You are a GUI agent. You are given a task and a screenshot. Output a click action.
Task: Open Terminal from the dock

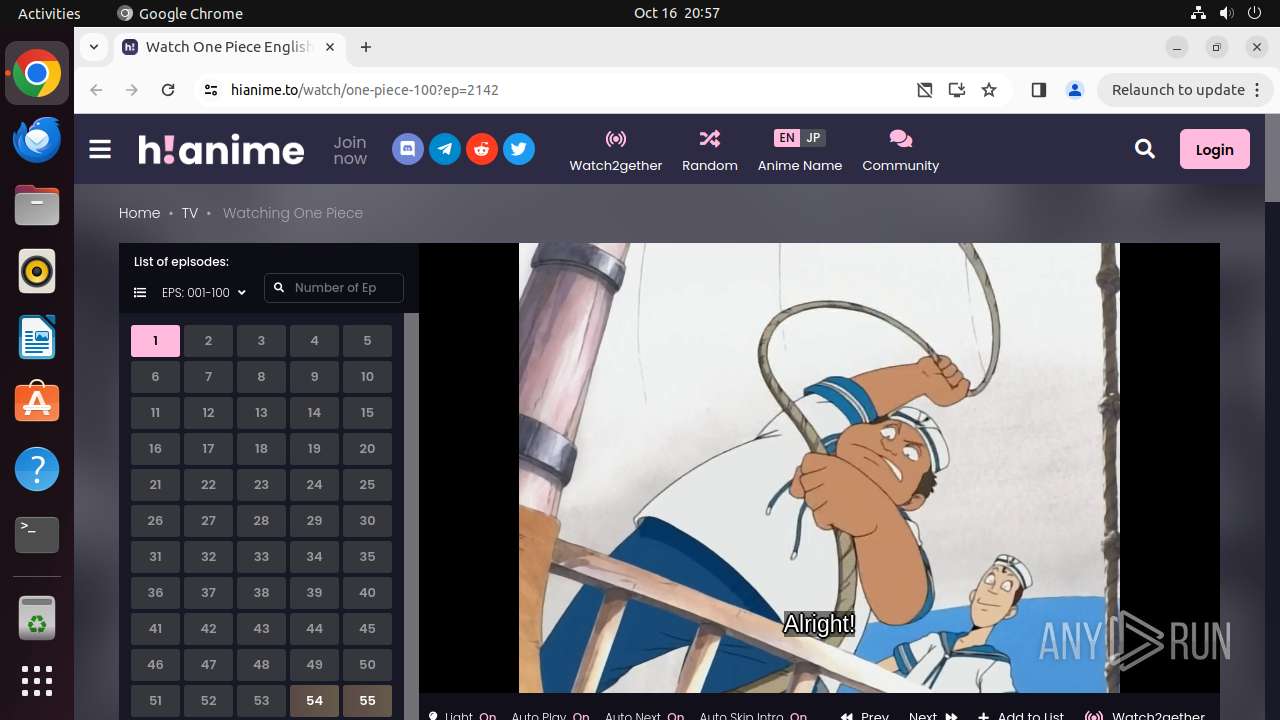coord(37,535)
